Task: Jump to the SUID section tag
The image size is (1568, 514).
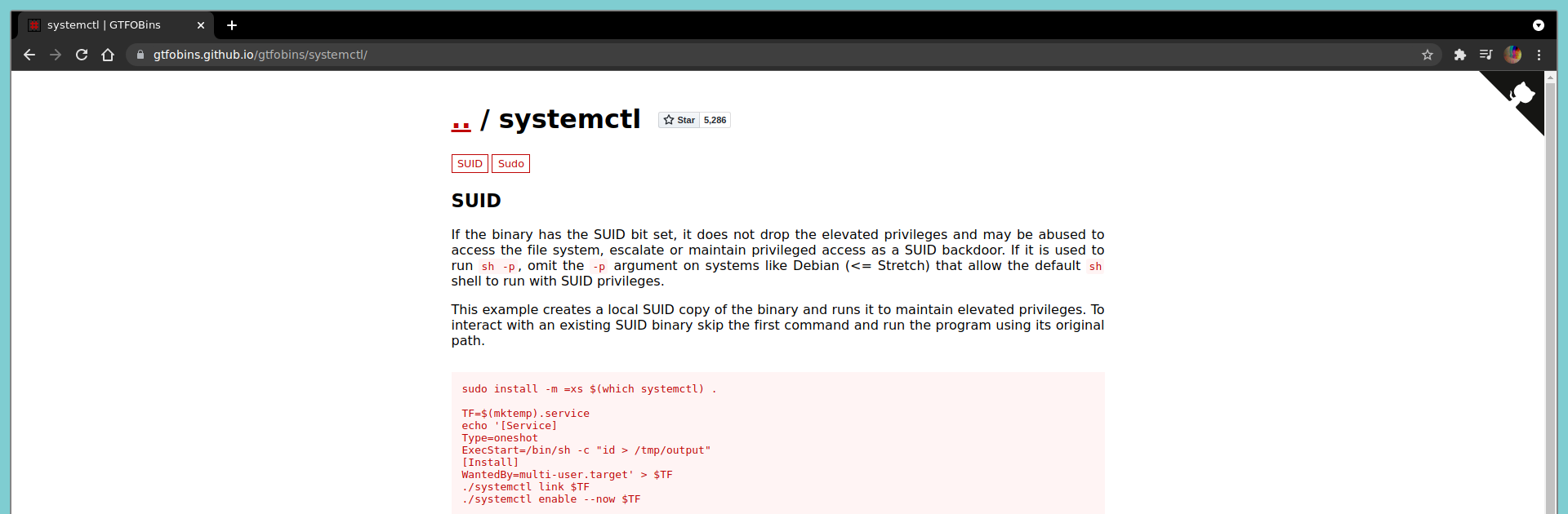Action: coord(470,164)
